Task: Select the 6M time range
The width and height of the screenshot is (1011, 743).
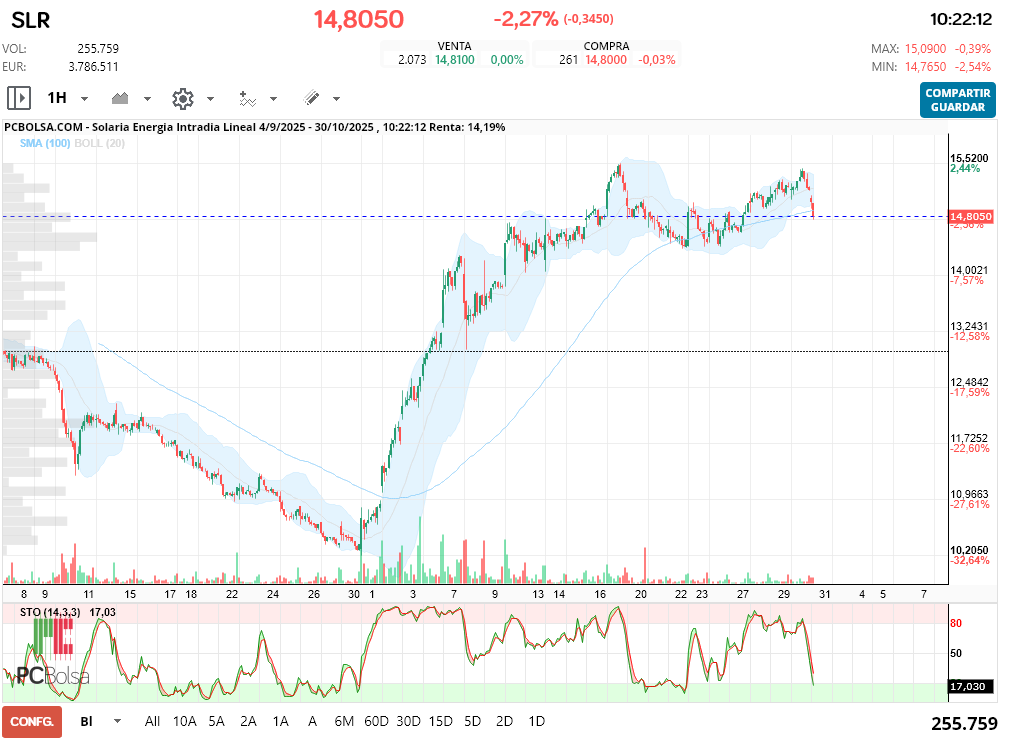Action: (x=344, y=722)
